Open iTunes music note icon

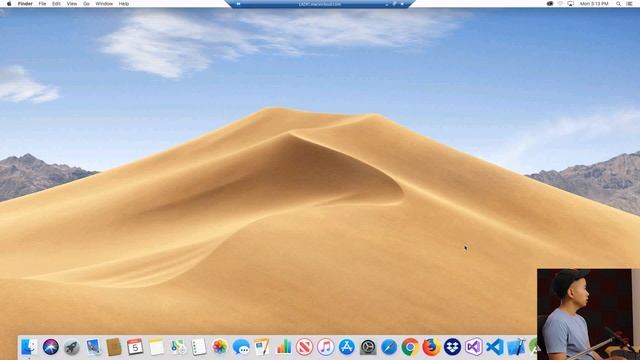pyautogui.click(x=326, y=347)
